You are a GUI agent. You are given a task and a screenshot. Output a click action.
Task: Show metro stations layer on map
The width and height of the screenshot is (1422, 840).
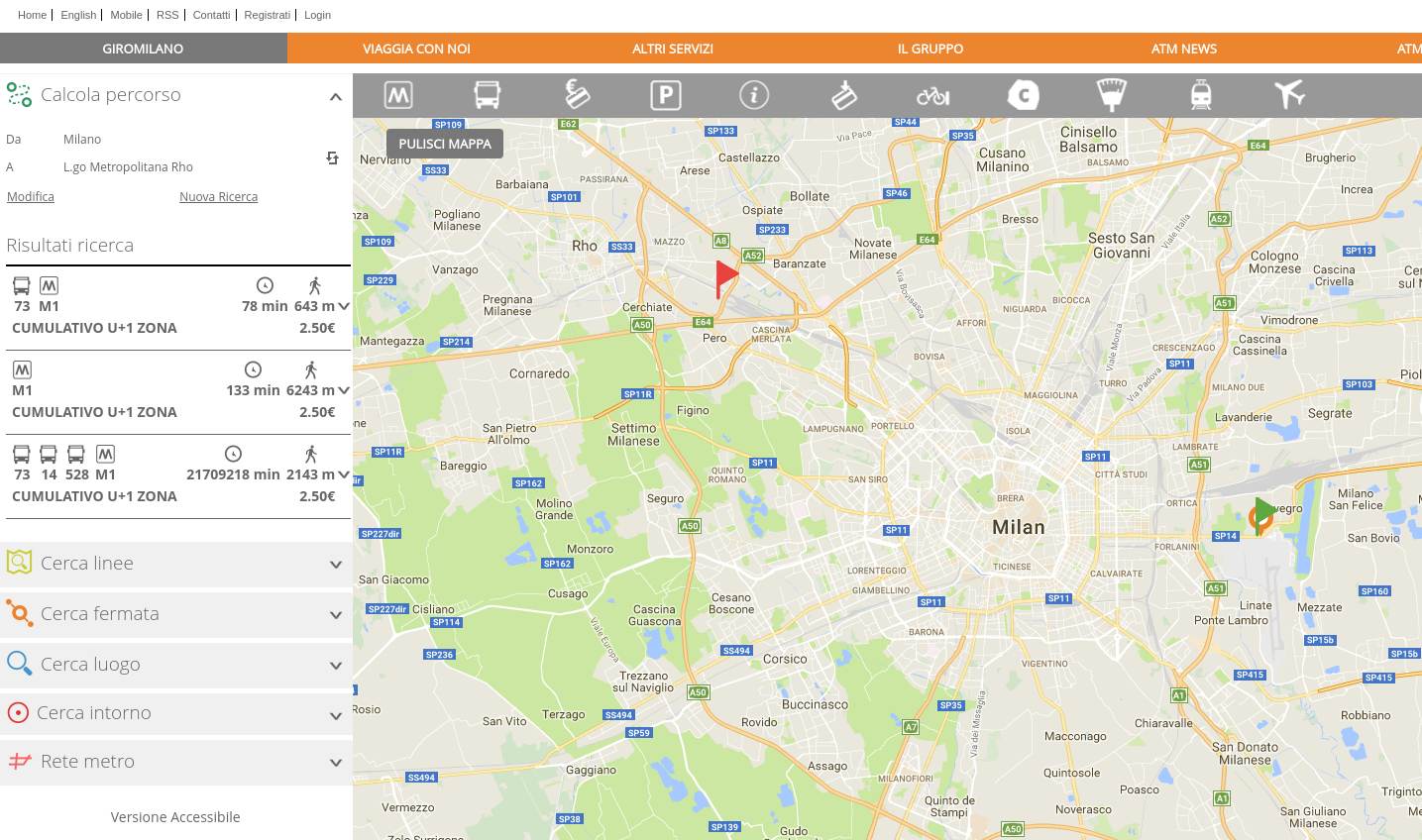click(x=398, y=95)
